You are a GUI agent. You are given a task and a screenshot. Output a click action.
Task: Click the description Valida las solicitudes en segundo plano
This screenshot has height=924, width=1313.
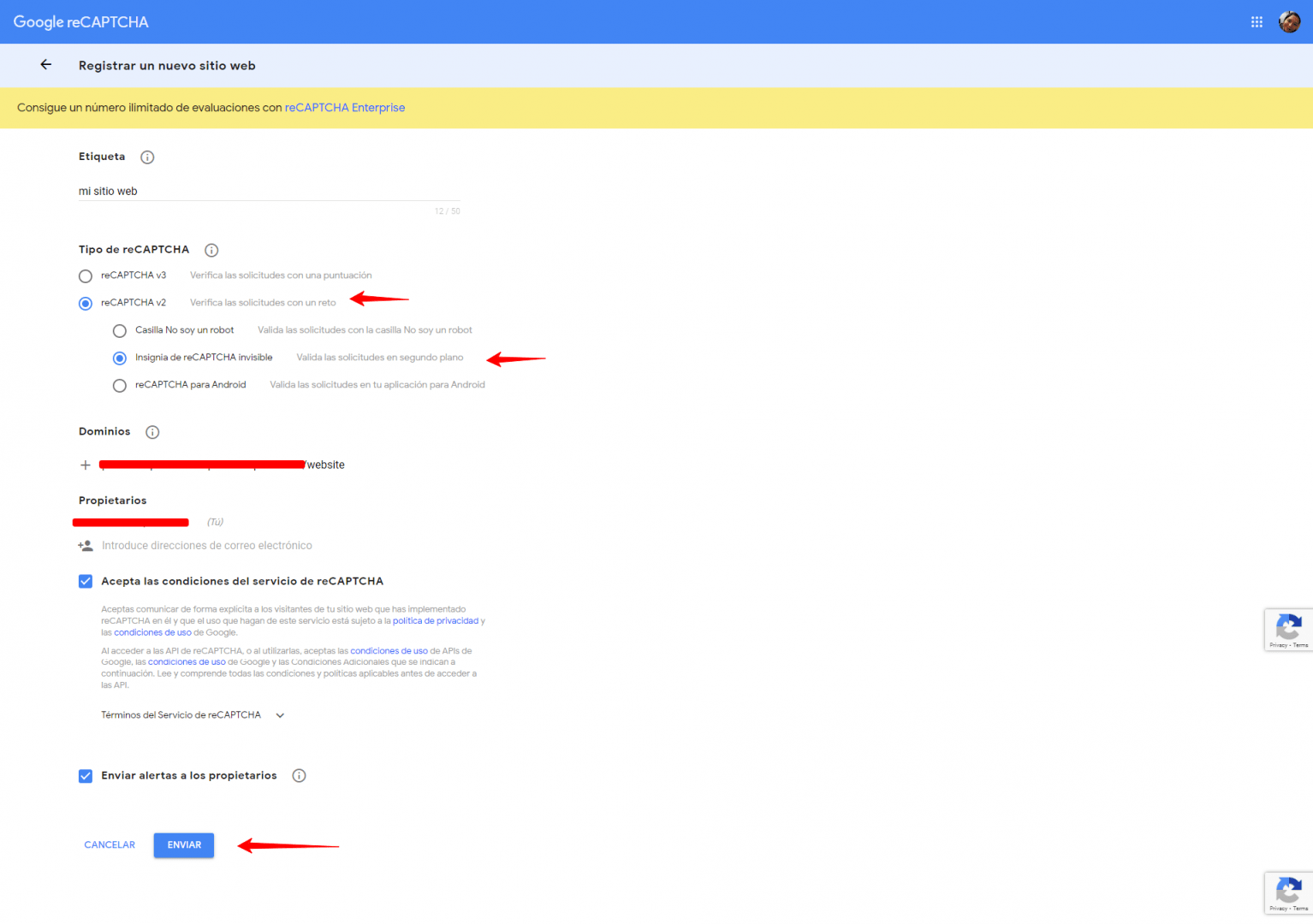(380, 358)
